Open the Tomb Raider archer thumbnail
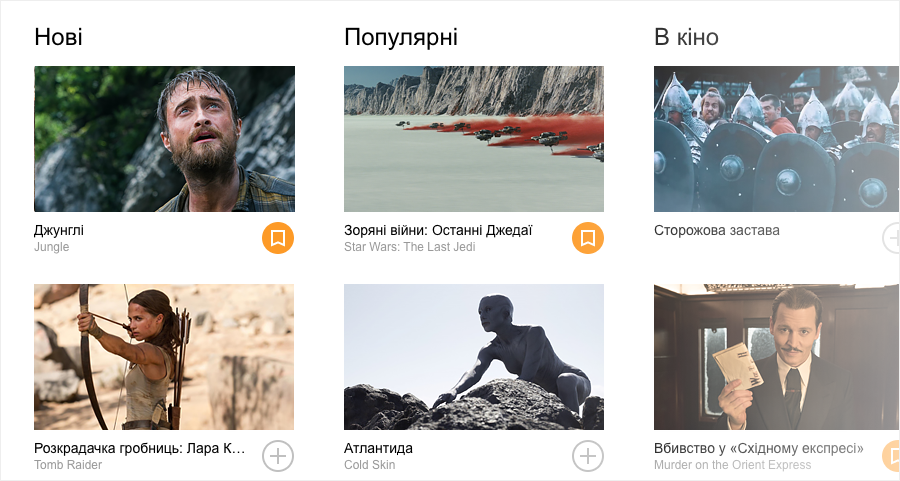Viewport: 900px width, 481px height. 164,357
